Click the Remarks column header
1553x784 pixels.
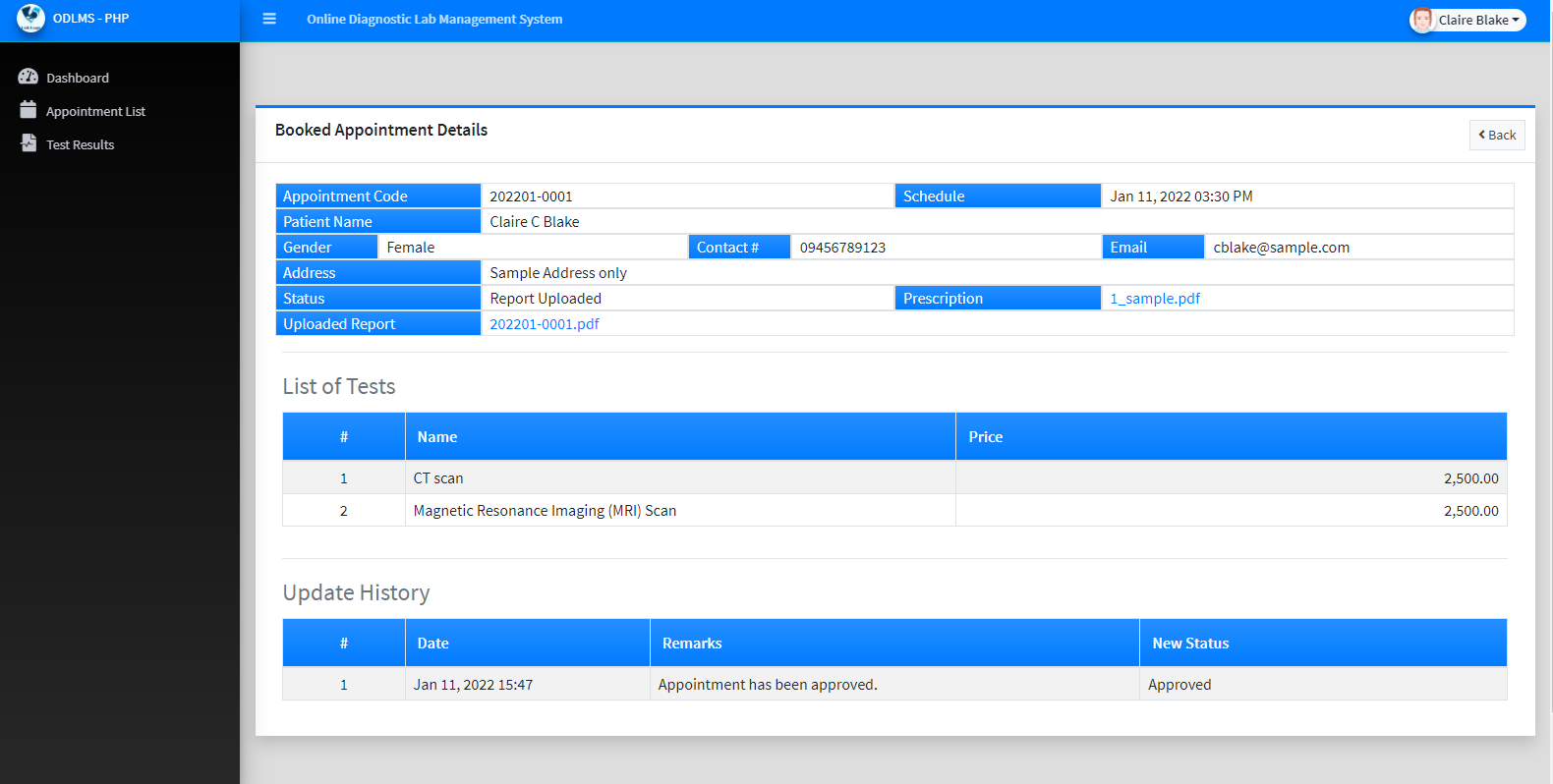tap(692, 644)
